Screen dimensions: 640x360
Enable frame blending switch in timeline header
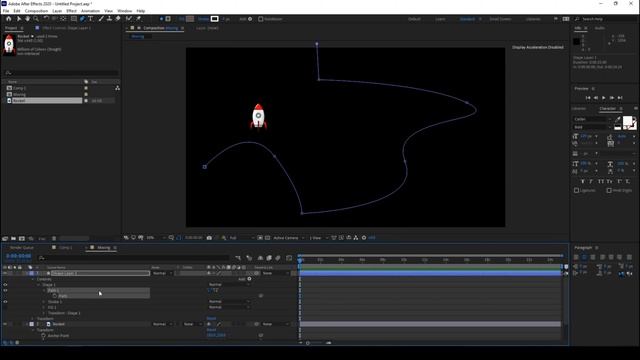pyautogui.click(x=269, y=258)
